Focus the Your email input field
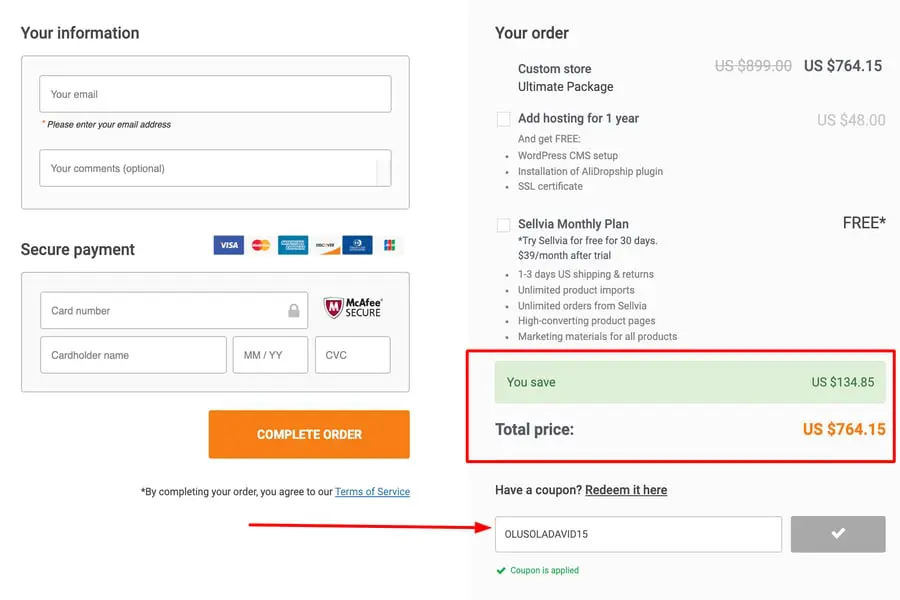900x600 pixels. (x=215, y=94)
